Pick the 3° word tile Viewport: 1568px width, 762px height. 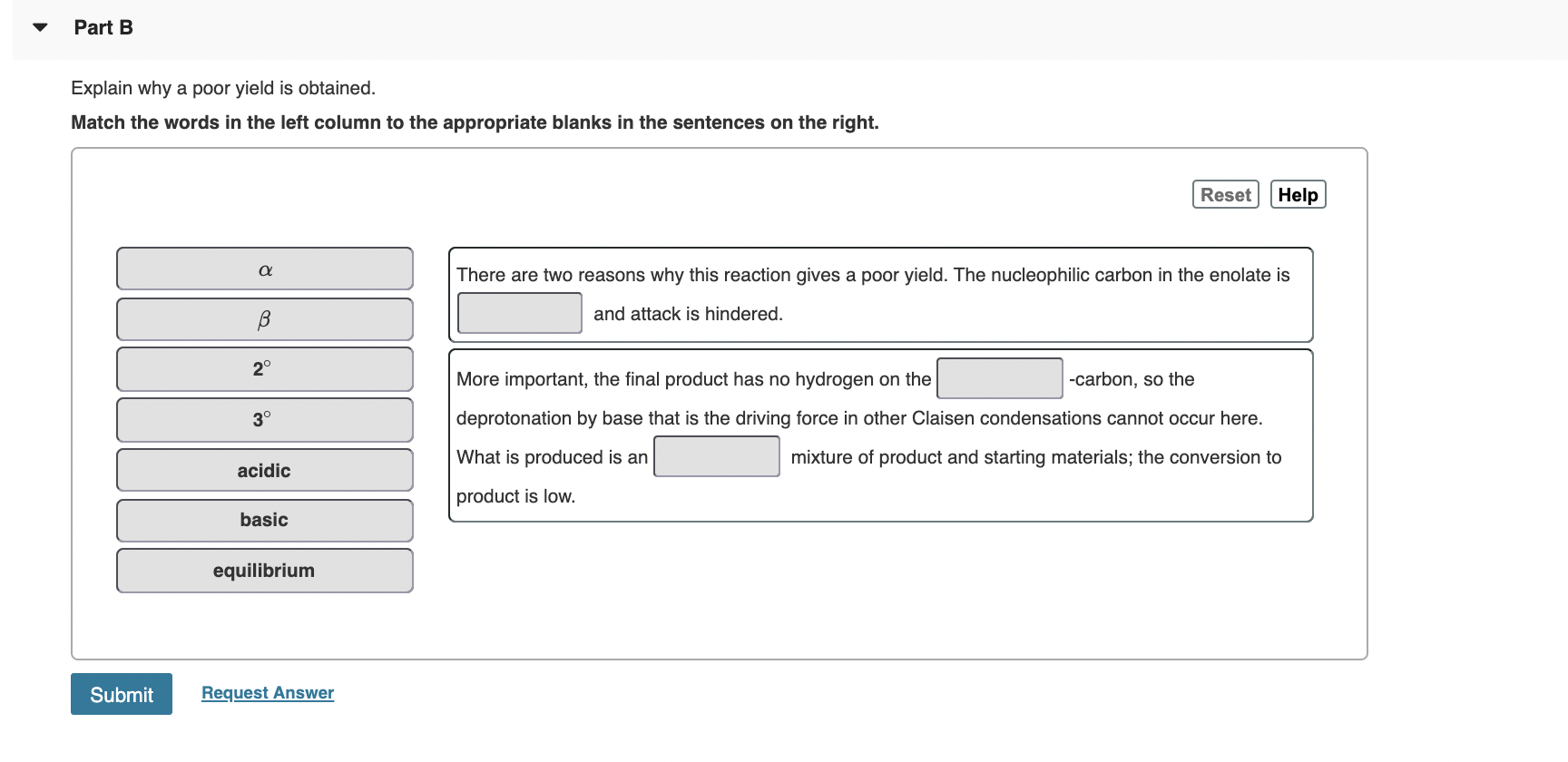(x=265, y=420)
